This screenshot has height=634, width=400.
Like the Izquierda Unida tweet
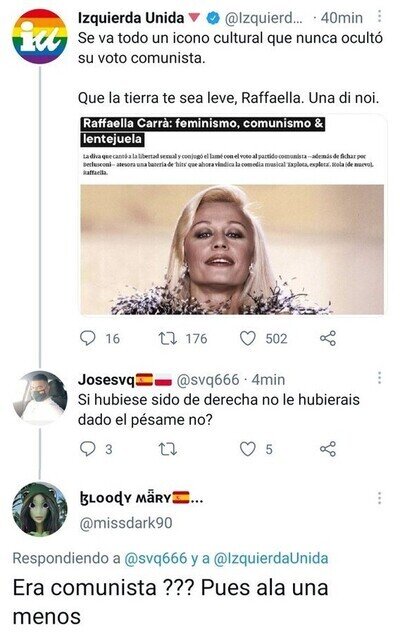[248, 338]
